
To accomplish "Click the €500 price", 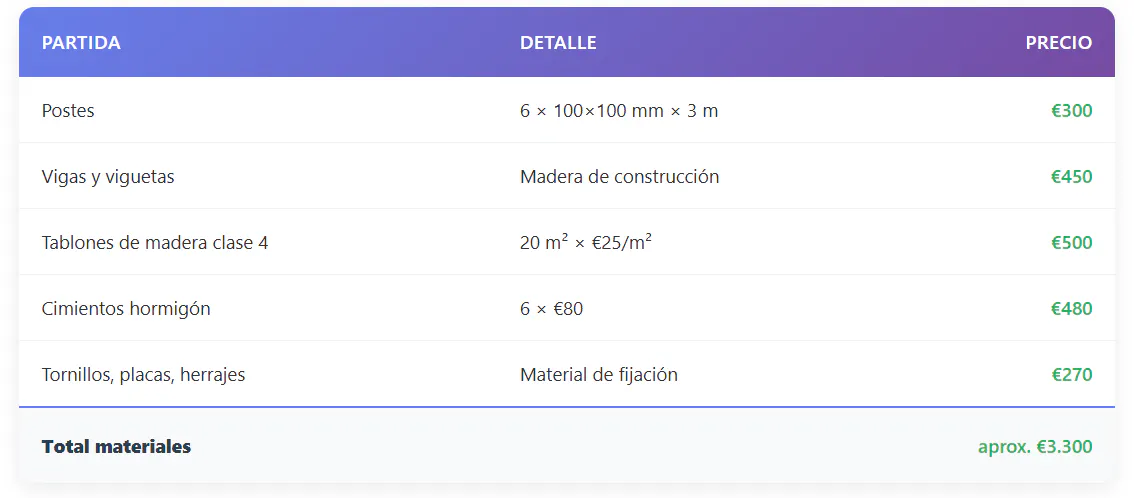I will click(x=1071, y=243).
